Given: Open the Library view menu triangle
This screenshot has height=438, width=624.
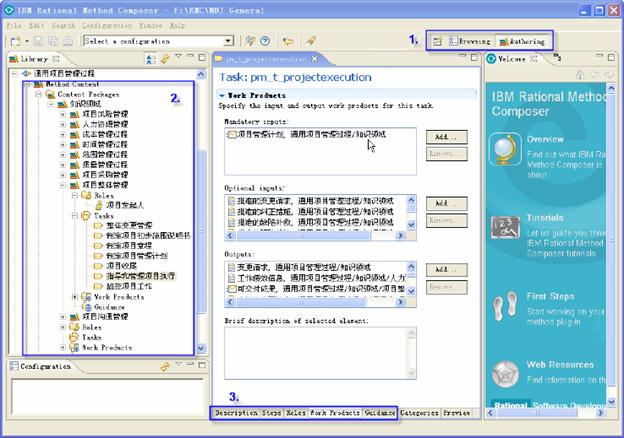Looking at the screenshot, I should (x=178, y=56).
